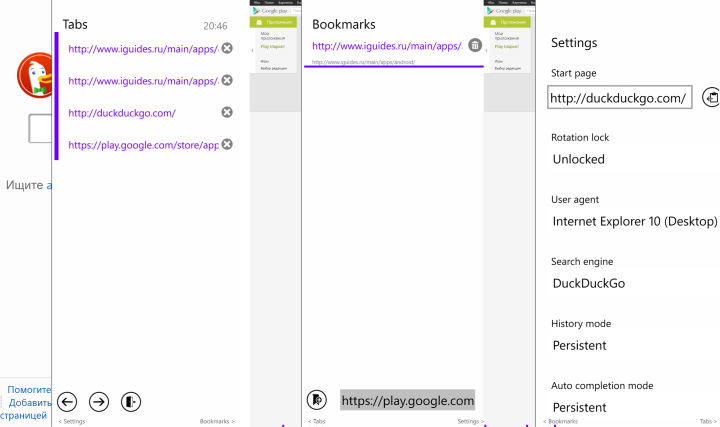
Task: Click the DuckDuckGo search box on the page
Action: pos(40,129)
